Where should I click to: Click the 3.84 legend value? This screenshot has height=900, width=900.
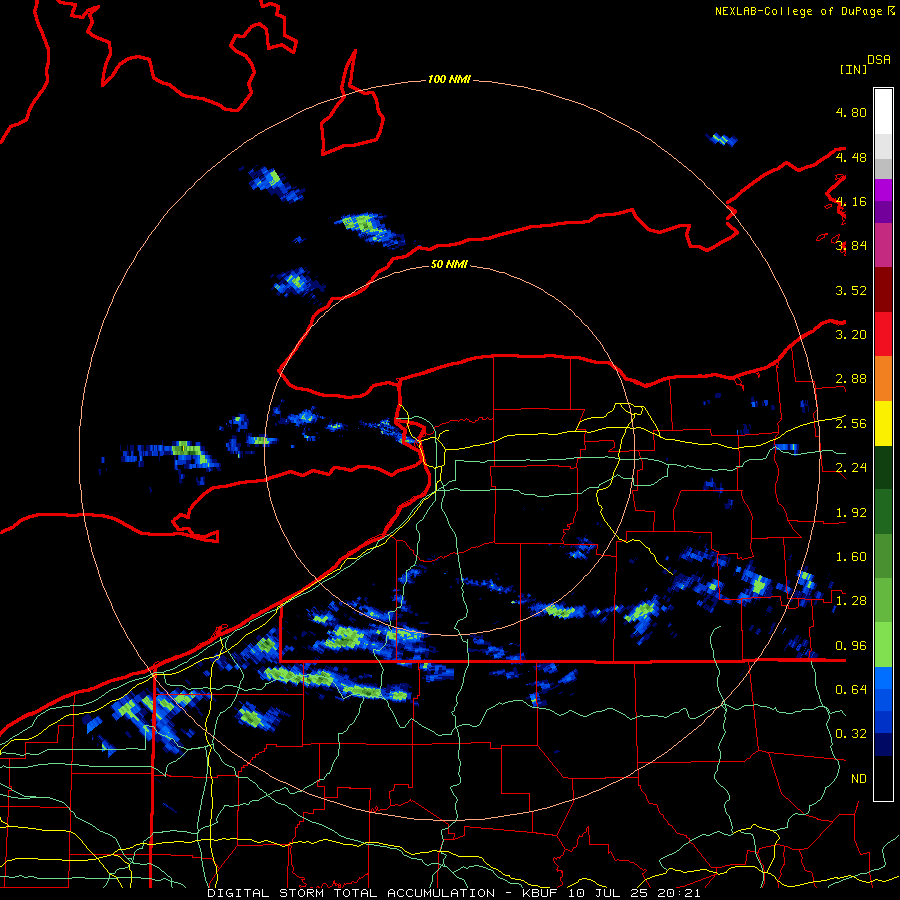point(851,246)
